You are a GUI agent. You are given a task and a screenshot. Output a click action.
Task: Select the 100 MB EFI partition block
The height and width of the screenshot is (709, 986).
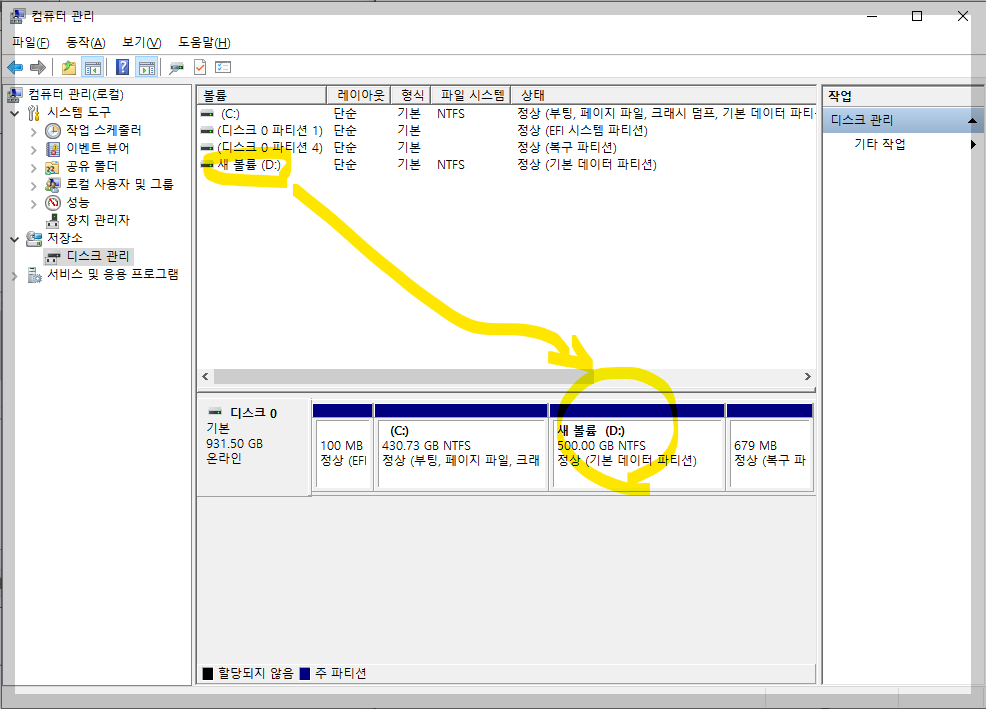click(343, 447)
